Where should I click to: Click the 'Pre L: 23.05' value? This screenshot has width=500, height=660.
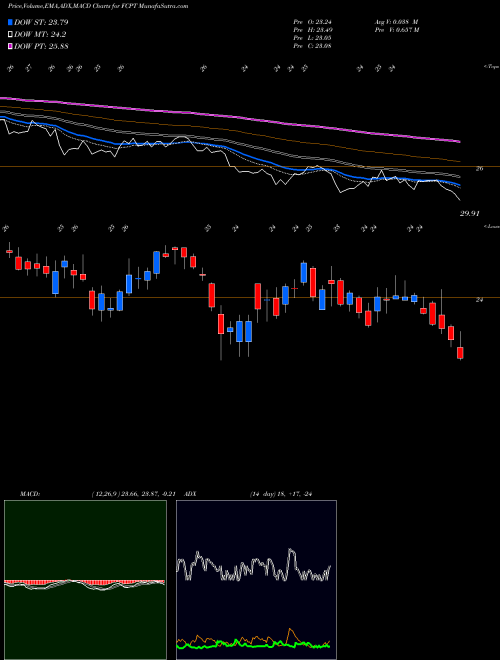coord(312,38)
